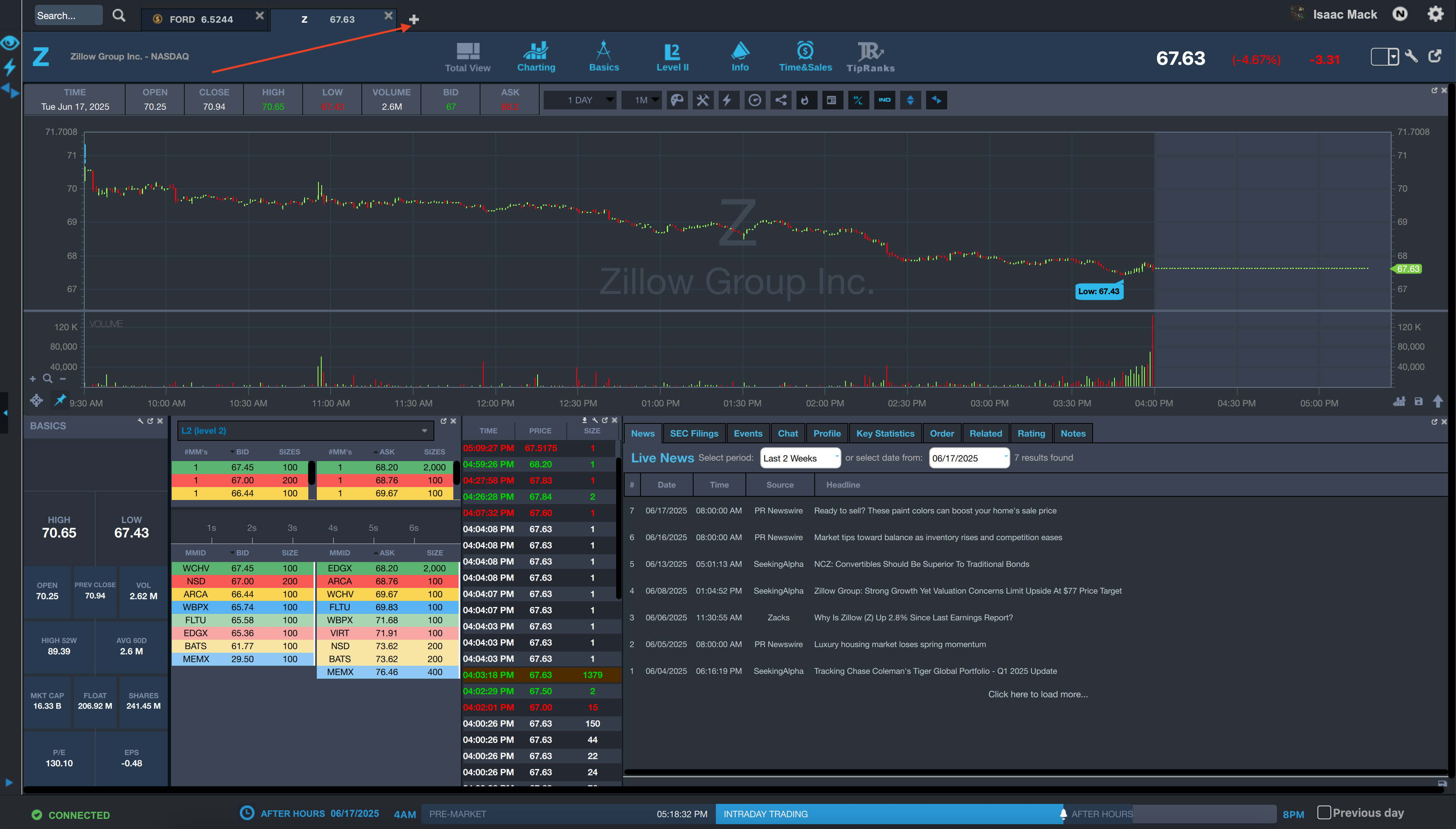The image size is (1456, 829).
Task: Click the intraday trading session progress bar
Action: [888, 814]
